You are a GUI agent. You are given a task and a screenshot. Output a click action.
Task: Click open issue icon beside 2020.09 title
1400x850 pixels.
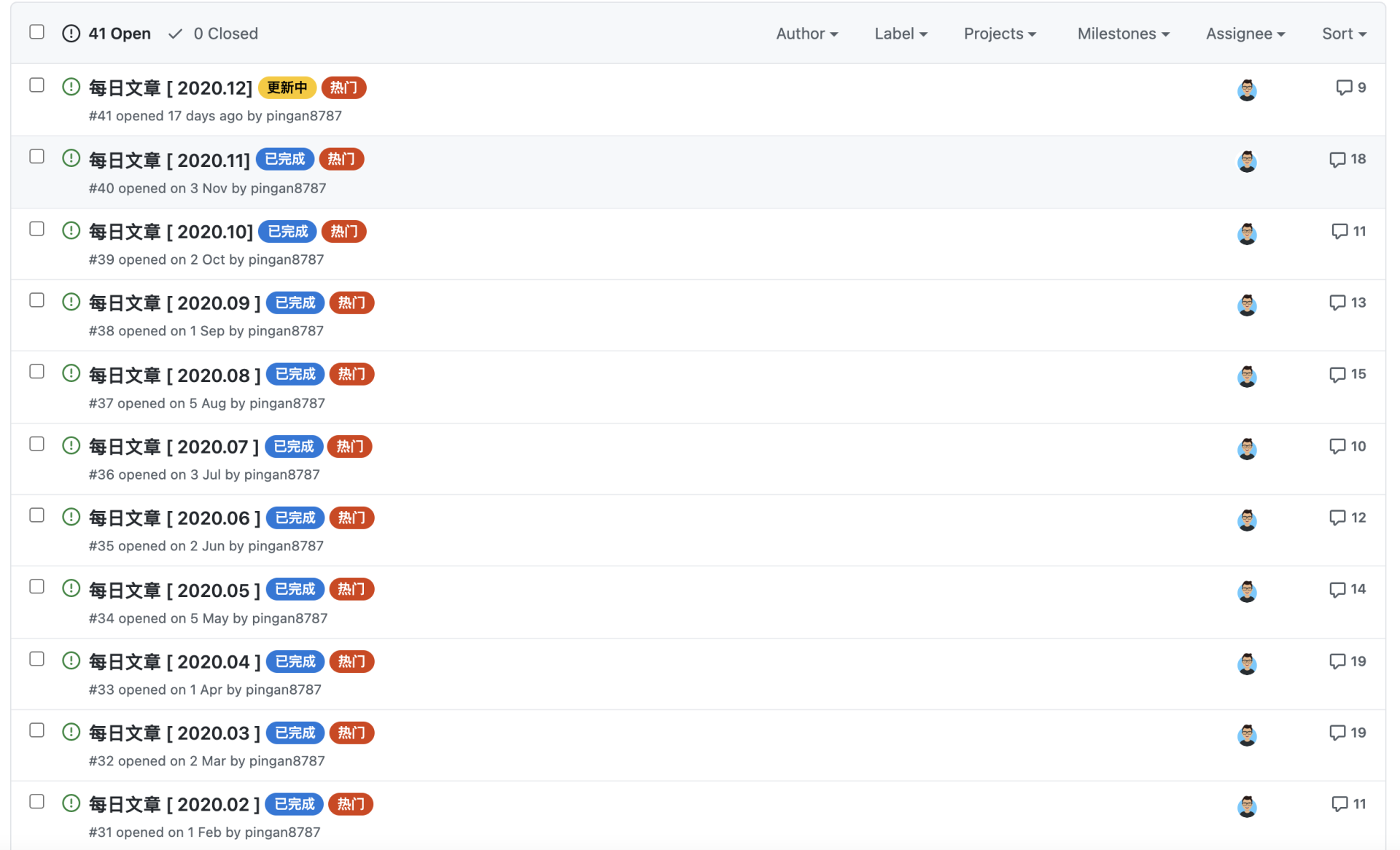tap(71, 302)
